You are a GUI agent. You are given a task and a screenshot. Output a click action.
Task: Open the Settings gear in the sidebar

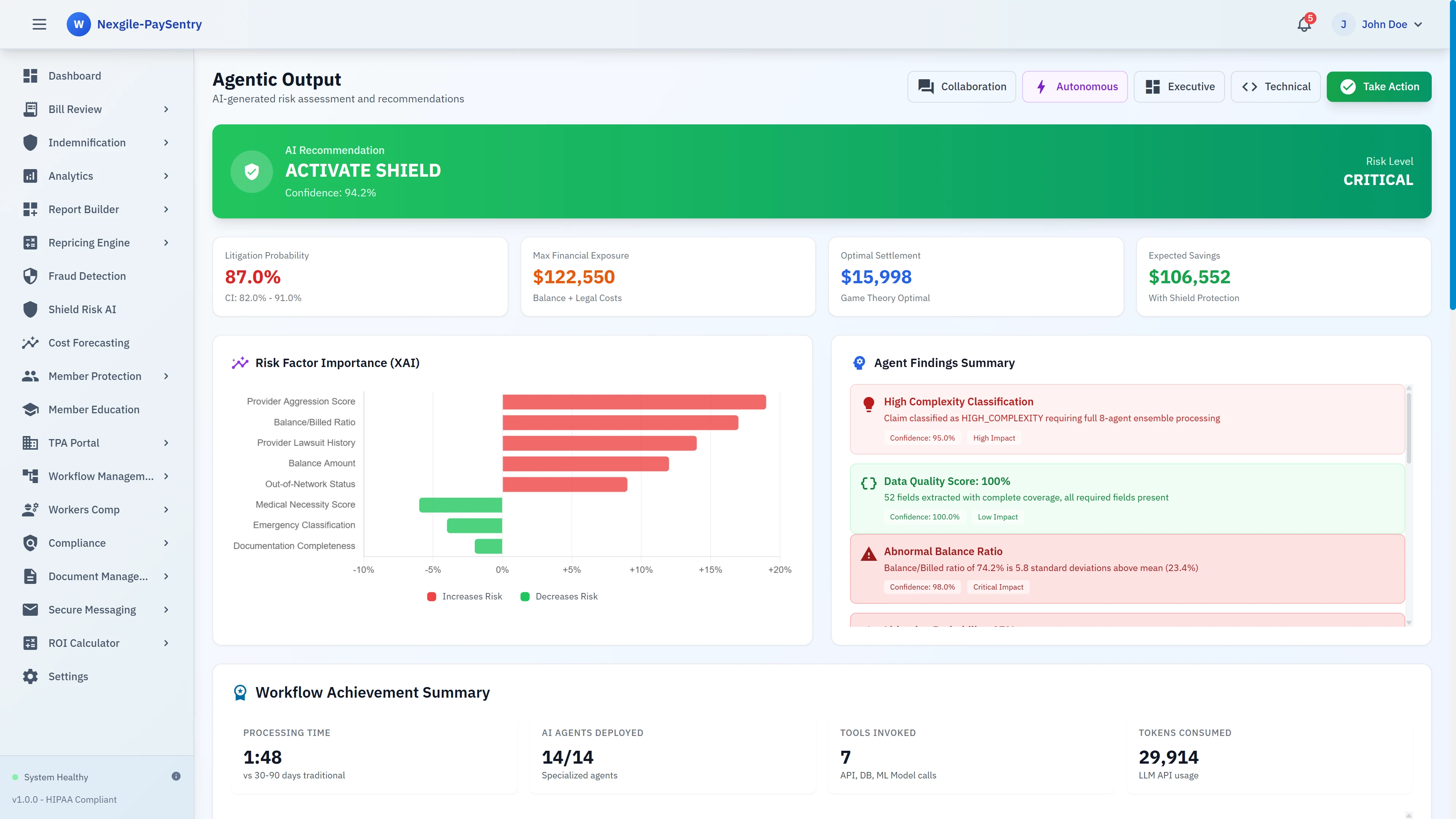pyautogui.click(x=30, y=676)
